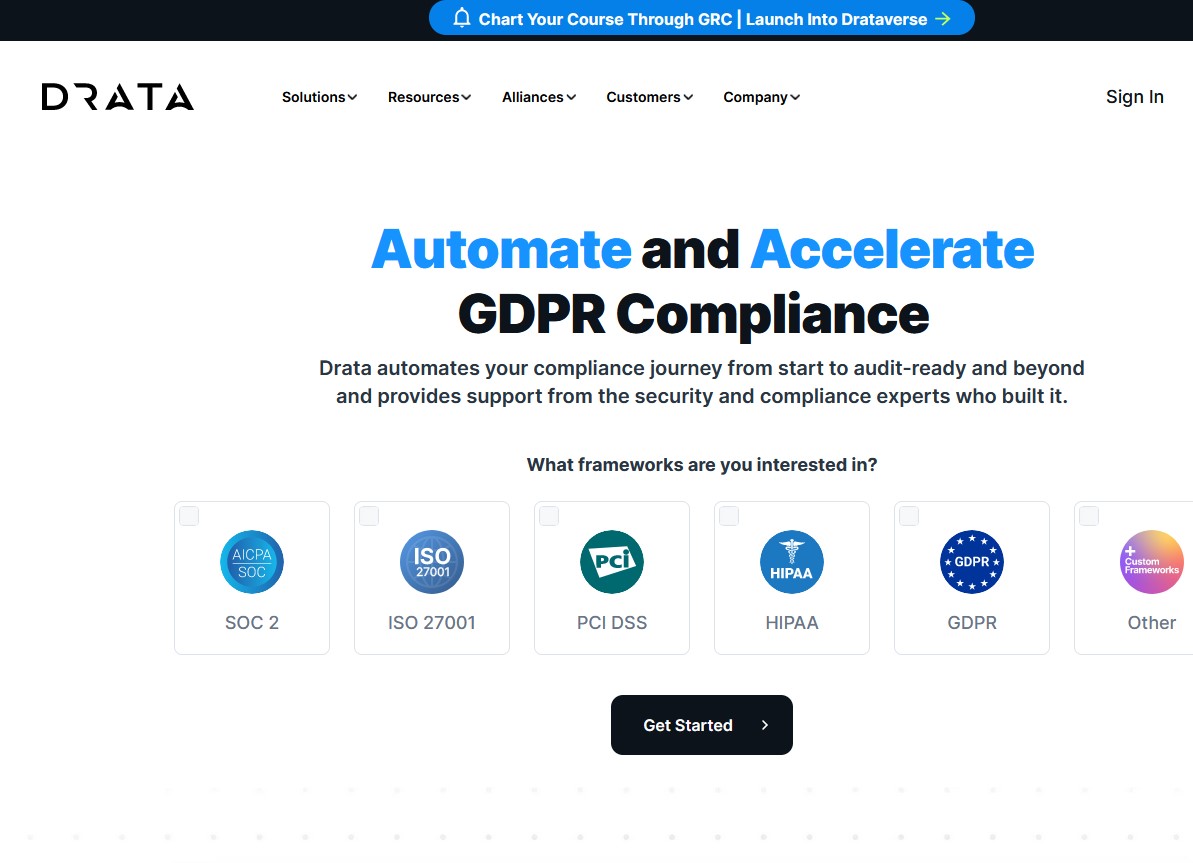Image resolution: width=1193 pixels, height=863 pixels.
Task: Expand the Company dropdown chevron
Action: 794,97
